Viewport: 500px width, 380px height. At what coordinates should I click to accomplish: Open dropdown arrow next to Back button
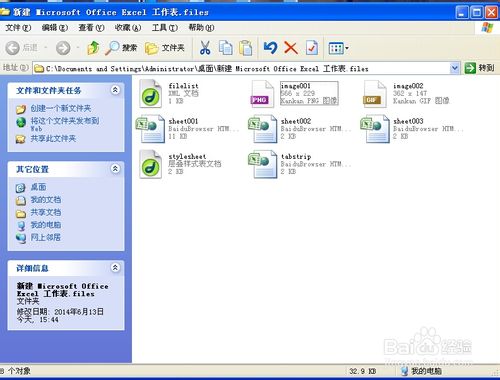click(46, 48)
